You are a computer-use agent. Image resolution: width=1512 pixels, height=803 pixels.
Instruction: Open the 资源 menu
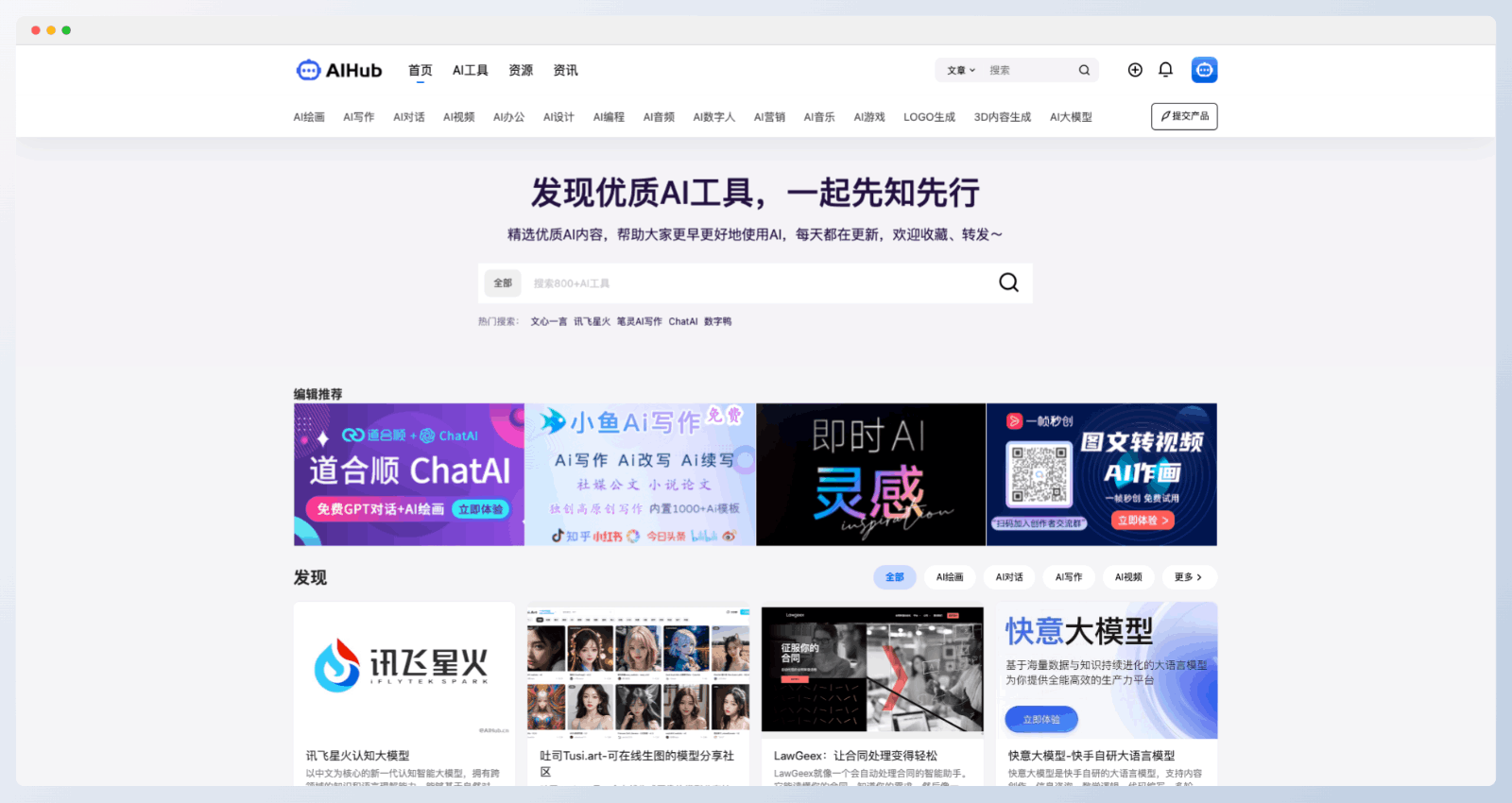[521, 70]
